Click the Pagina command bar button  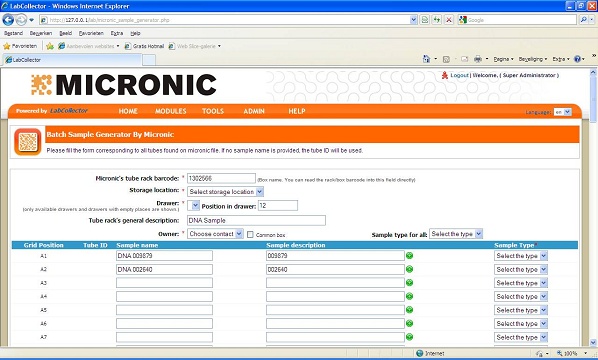click(503, 59)
